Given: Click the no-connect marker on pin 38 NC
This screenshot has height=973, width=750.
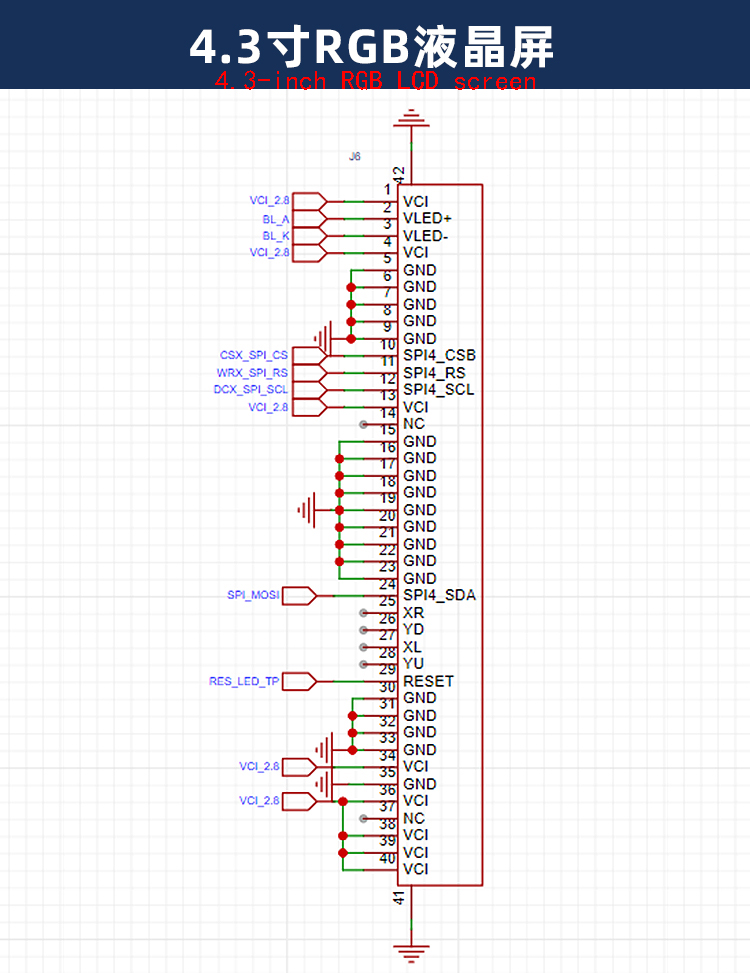Looking at the screenshot, I should point(364,819).
